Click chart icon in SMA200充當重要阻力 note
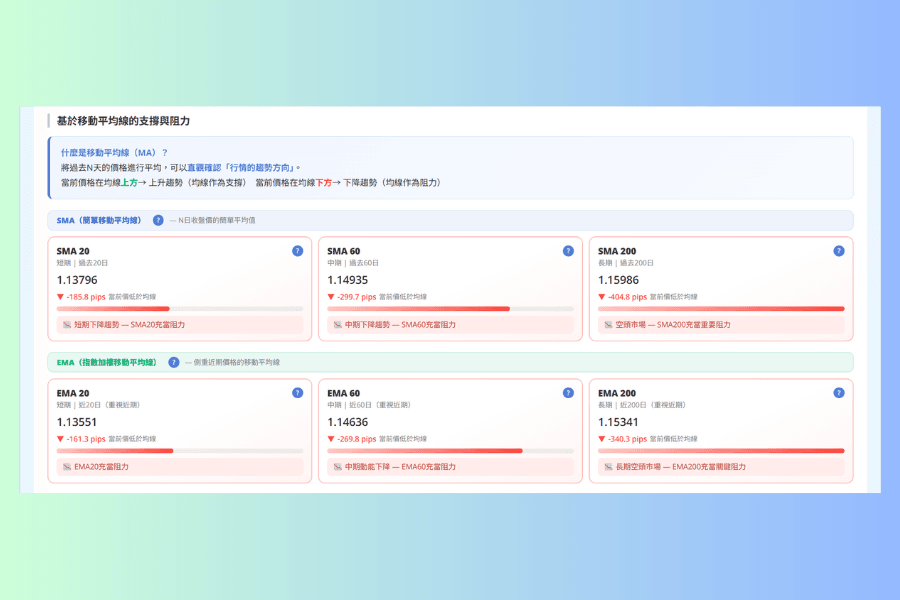The width and height of the screenshot is (900, 600). coord(608,325)
